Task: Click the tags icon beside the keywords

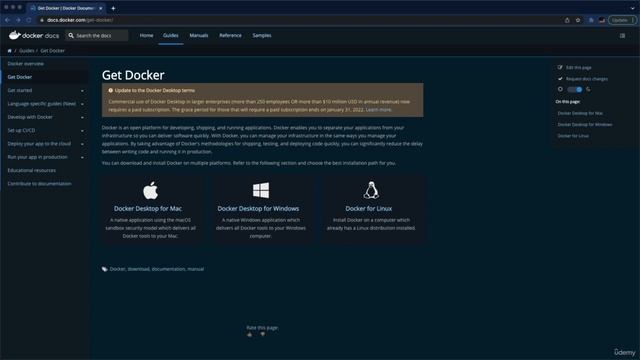Action: pyautogui.click(x=104, y=269)
